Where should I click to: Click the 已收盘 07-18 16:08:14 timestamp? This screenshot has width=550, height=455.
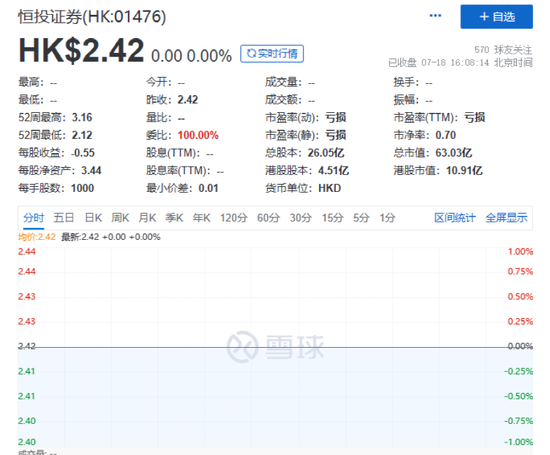[x=460, y=63]
